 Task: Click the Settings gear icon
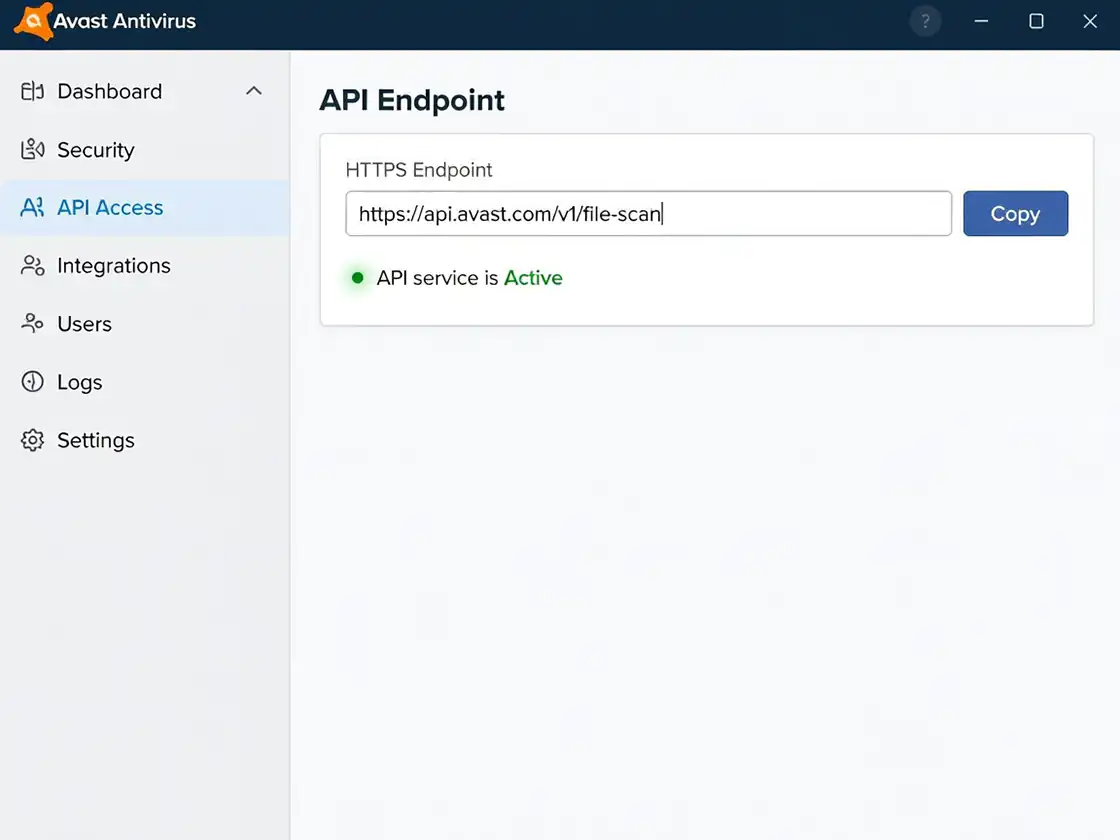click(x=32, y=440)
